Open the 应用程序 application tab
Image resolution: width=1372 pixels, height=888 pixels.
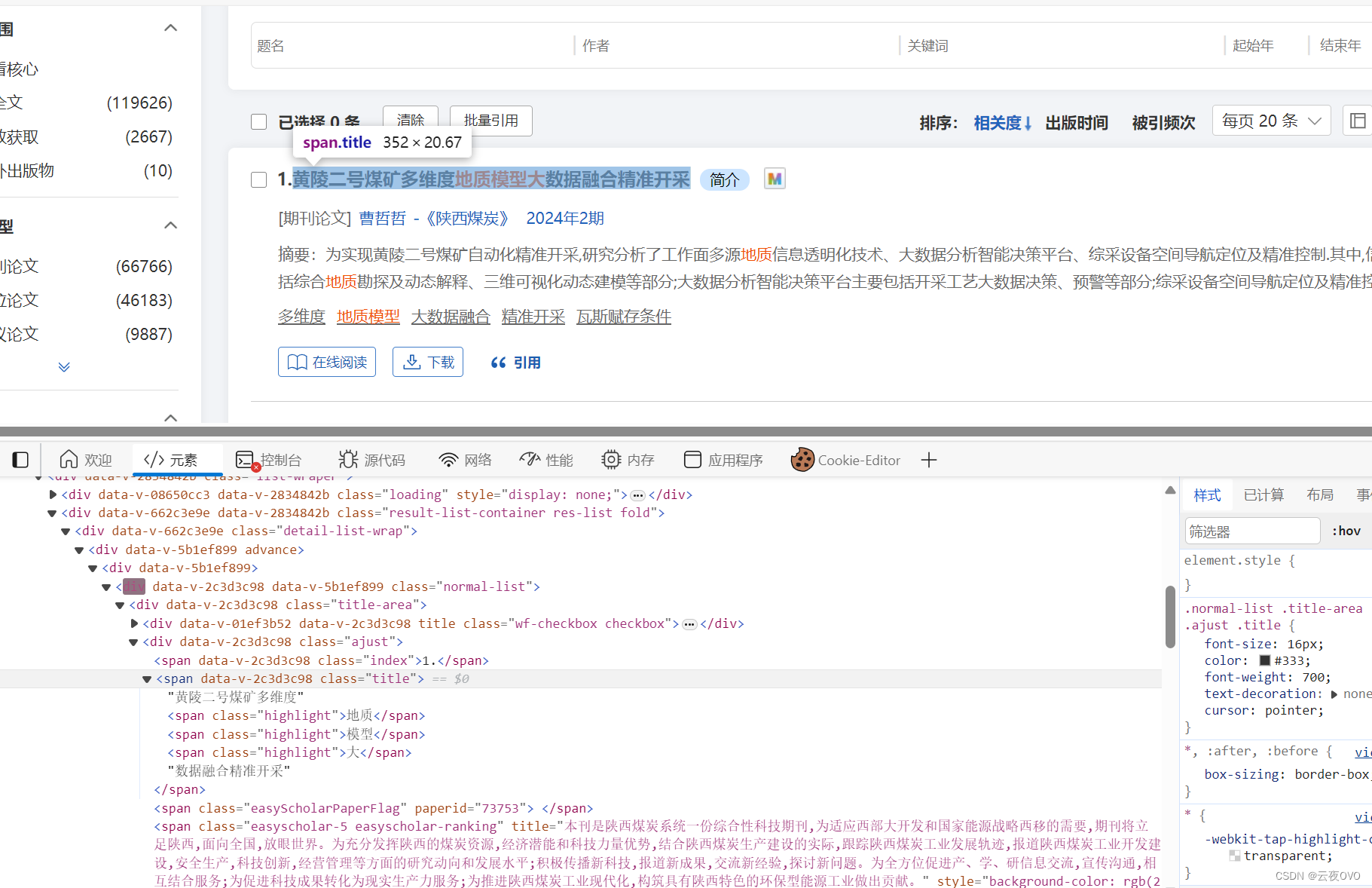[723, 460]
